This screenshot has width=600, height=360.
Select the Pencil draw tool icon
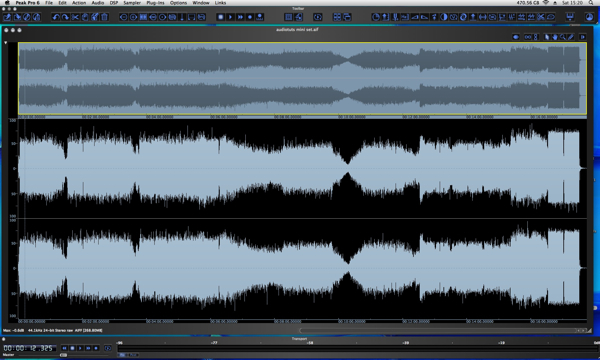coord(571,37)
